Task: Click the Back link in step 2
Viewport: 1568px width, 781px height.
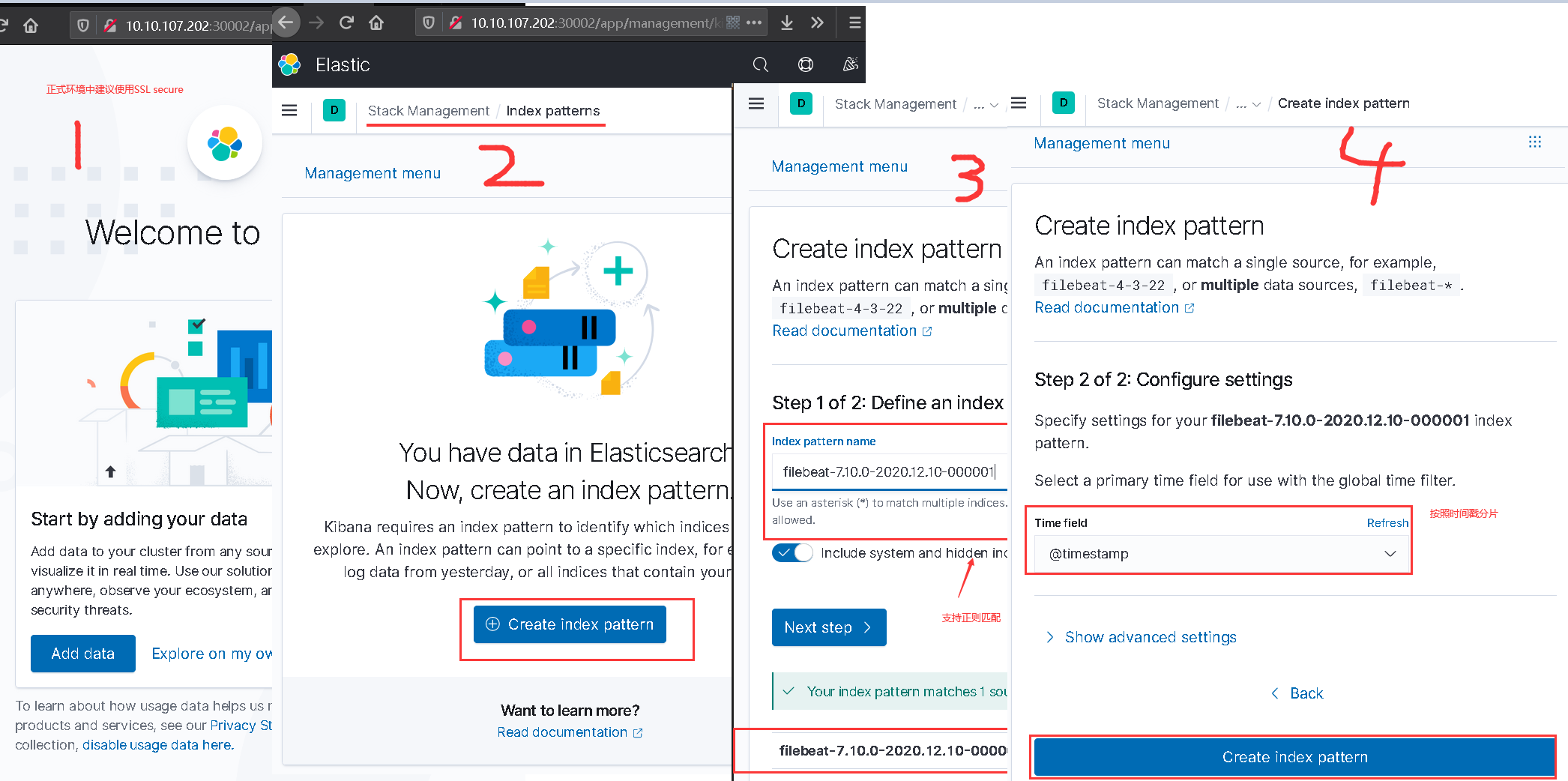Action: [x=1297, y=694]
